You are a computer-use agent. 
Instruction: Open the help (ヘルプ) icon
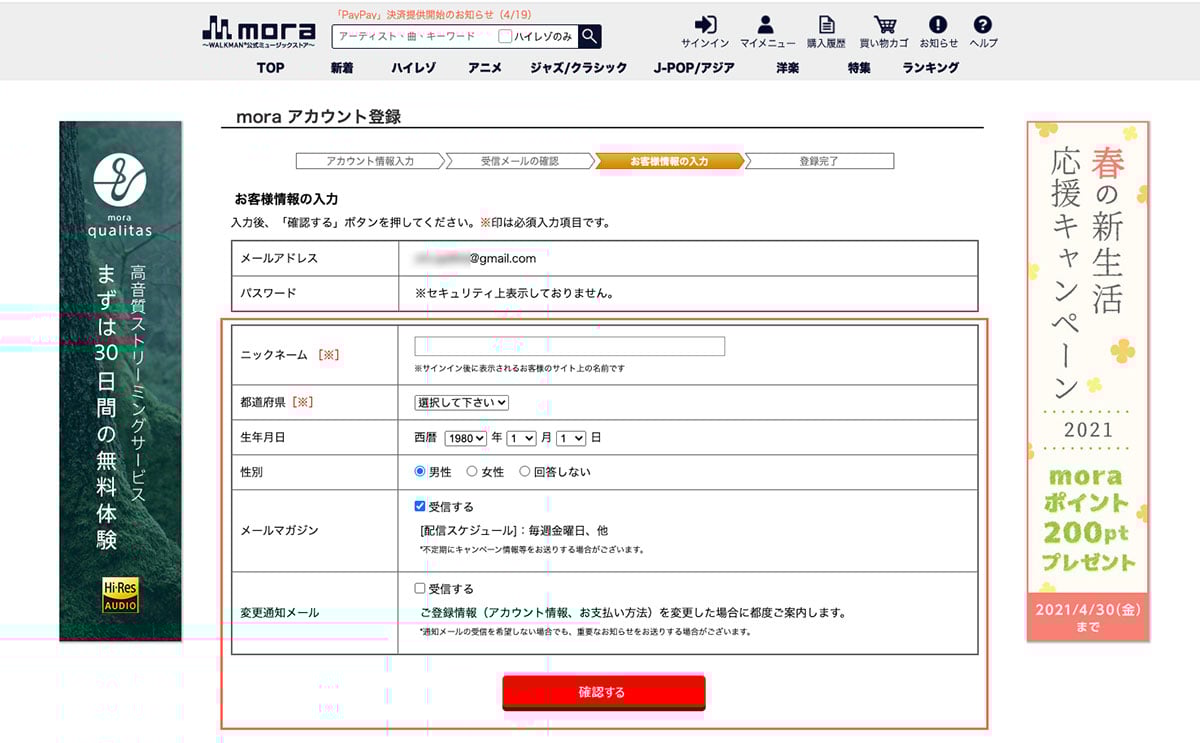(x=983, y=31)
